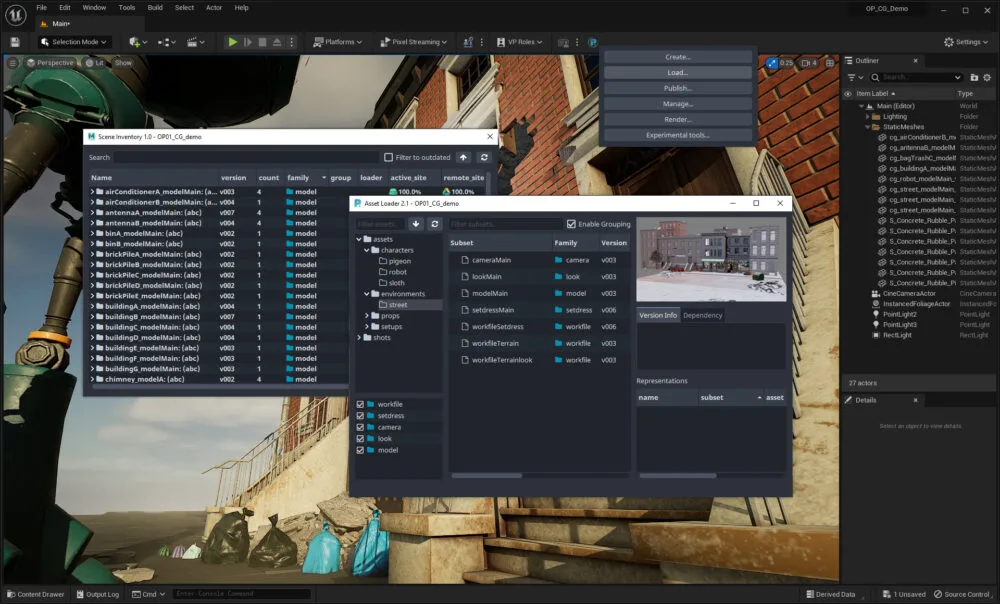Click the update-all up arrow in Scene Inventory
Screen dimensions: 1000x604
(x=464, y=157)
